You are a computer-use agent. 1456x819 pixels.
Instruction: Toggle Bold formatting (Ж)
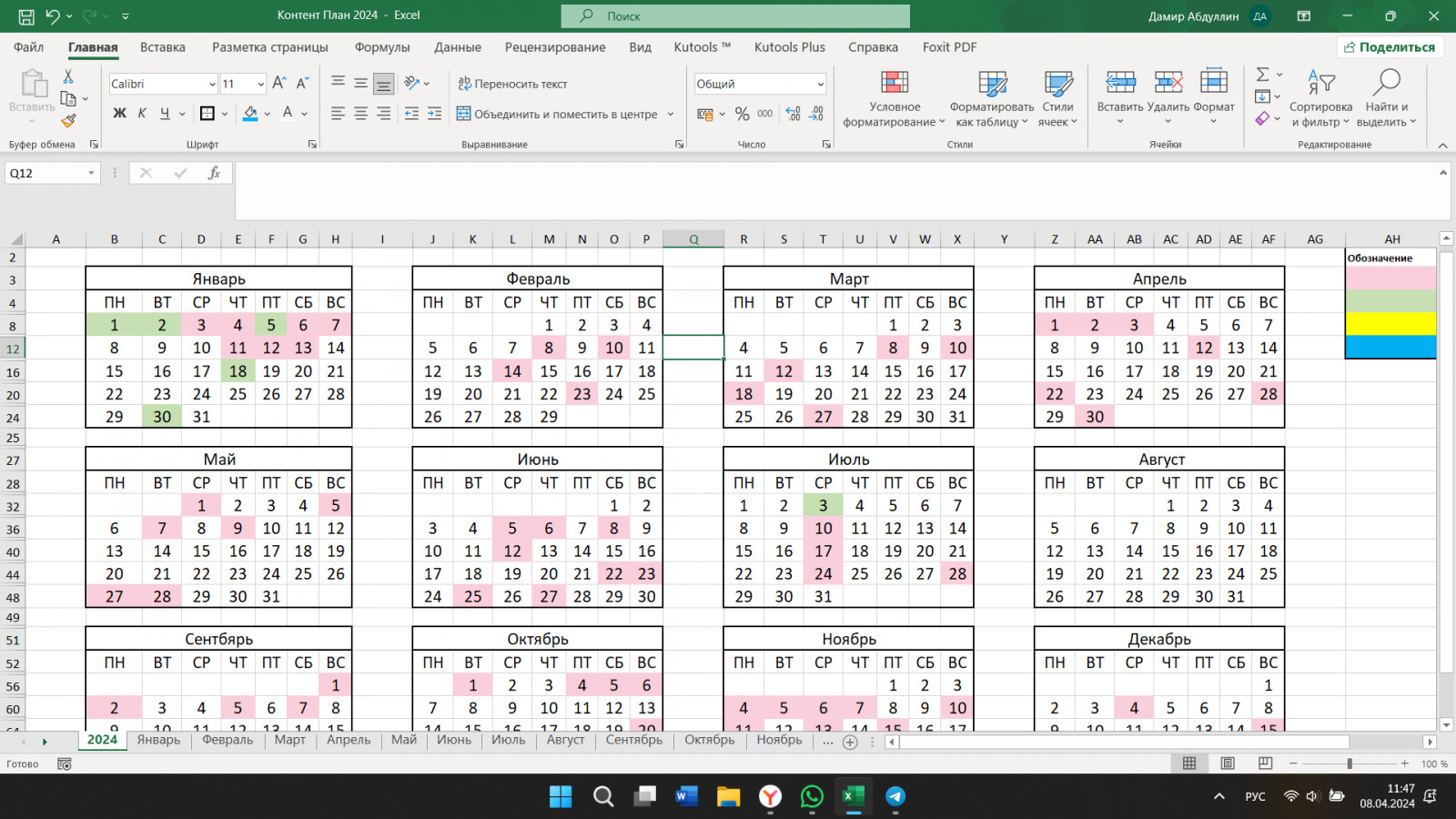[119, 114]
